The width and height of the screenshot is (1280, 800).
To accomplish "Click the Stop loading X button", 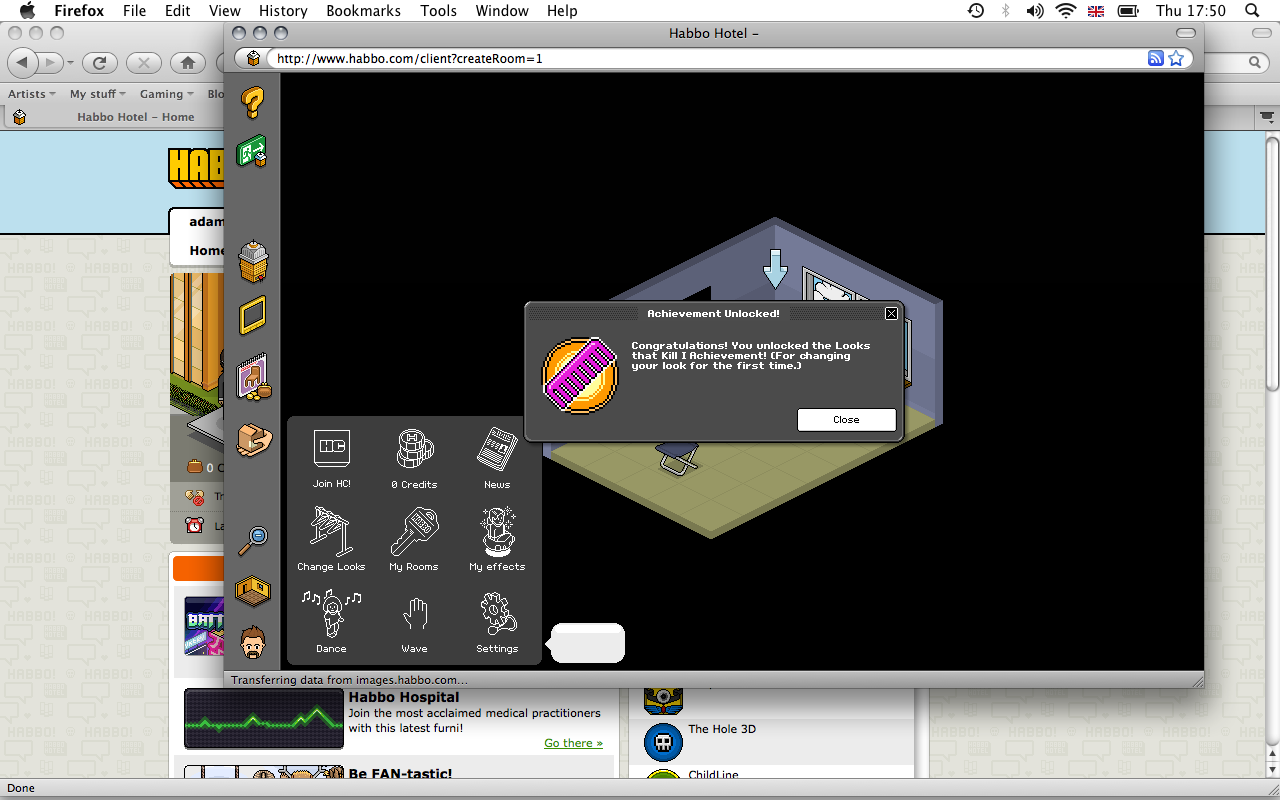I will [143, 63].
